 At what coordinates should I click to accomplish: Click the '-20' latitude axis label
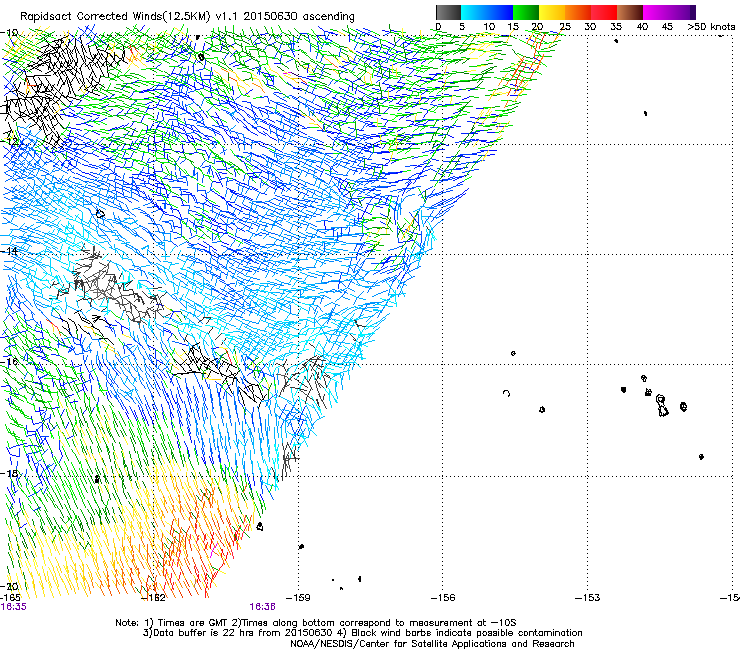(9, 586)
